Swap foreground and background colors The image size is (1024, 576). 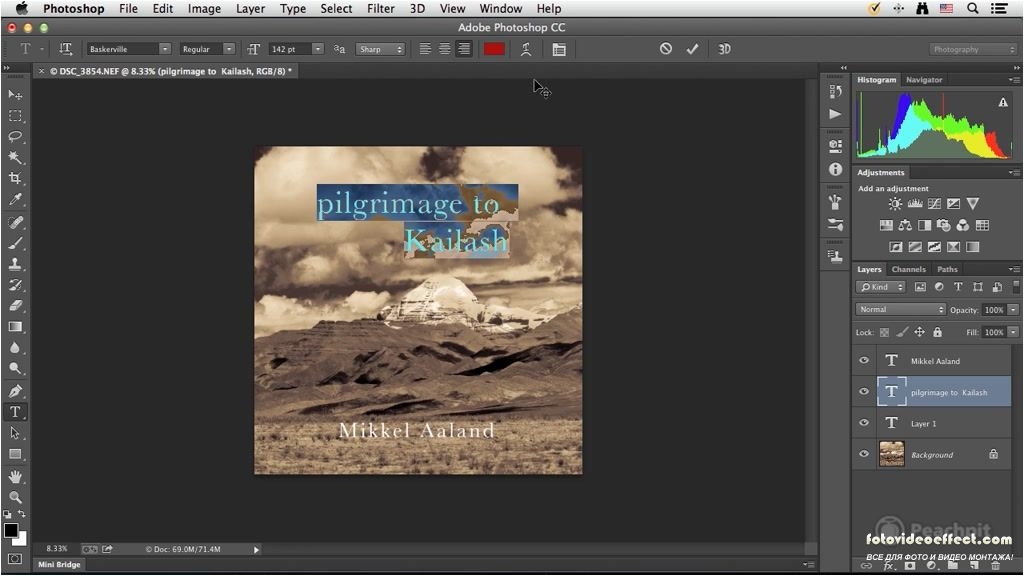pos(22,515)
